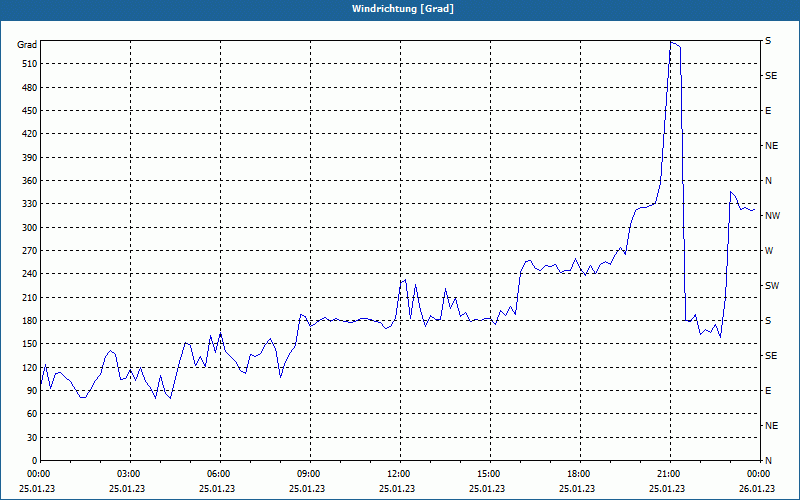Viewport: 800px width, 500px height.
Task: Select the W compass label
Action: coord(769,251)
